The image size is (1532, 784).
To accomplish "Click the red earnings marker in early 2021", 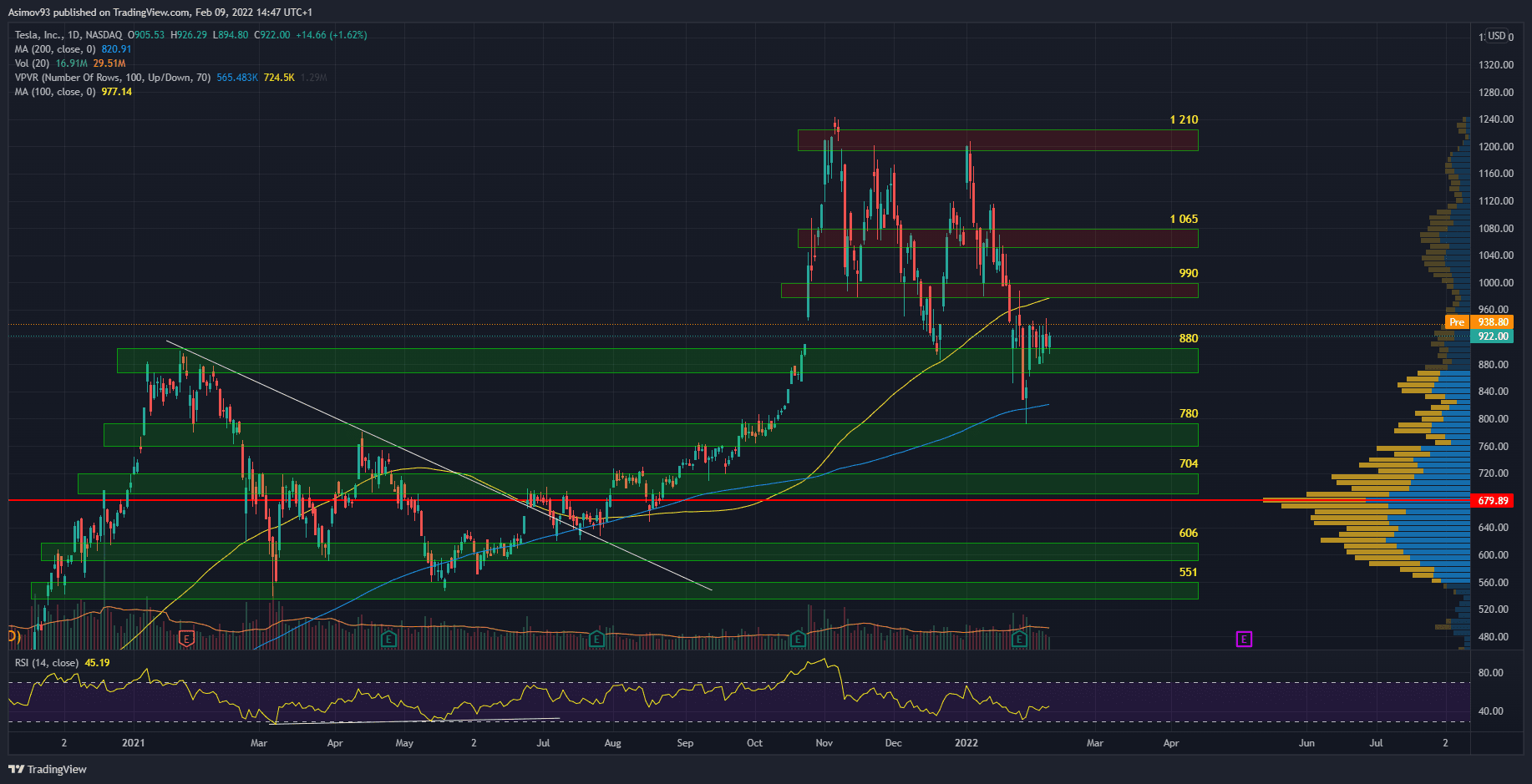I will coord(187,640).
